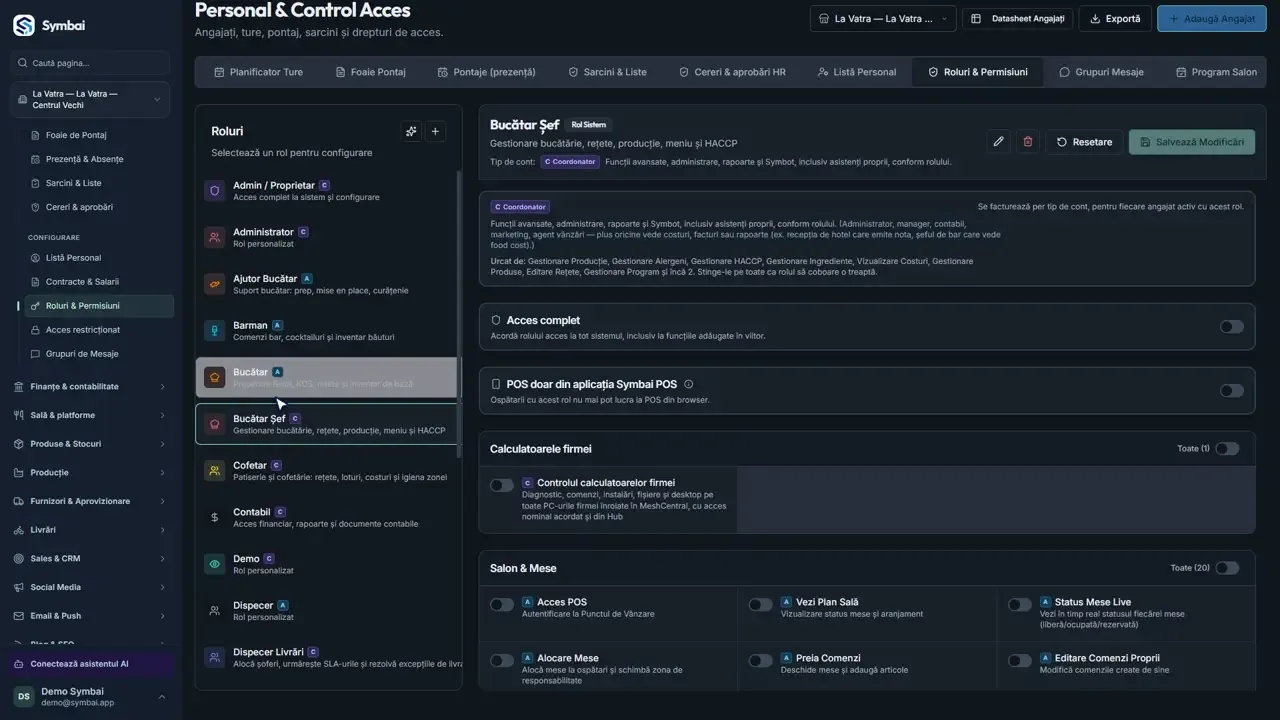The image size is (1280, 720).
Task: Delete role using the red trash icon
Action: click(x=1028, y=142)
